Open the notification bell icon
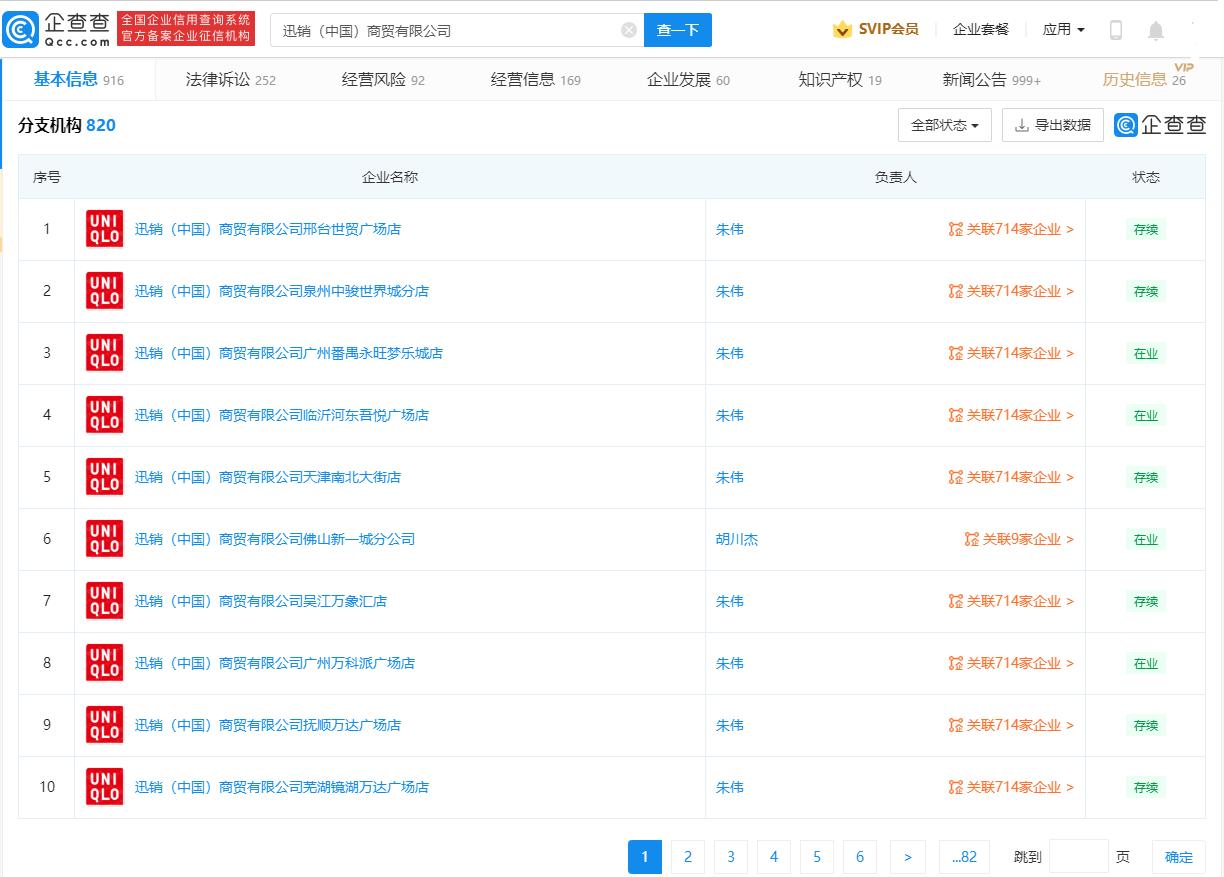The image size is (1224, 877). point(1156,29)
